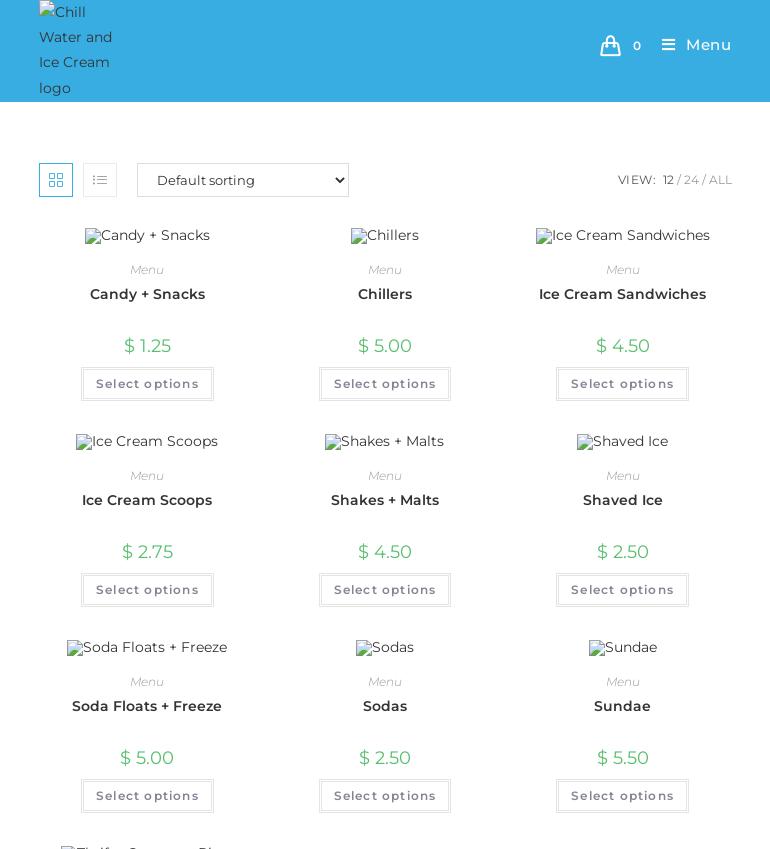
Task: Open the Candy + Snacks product image
Action: (147, 236)
